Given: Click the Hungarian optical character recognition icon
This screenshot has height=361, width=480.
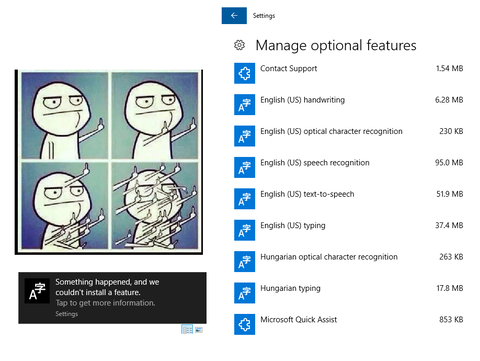Looking at the screenshot, I should [244, 261].
